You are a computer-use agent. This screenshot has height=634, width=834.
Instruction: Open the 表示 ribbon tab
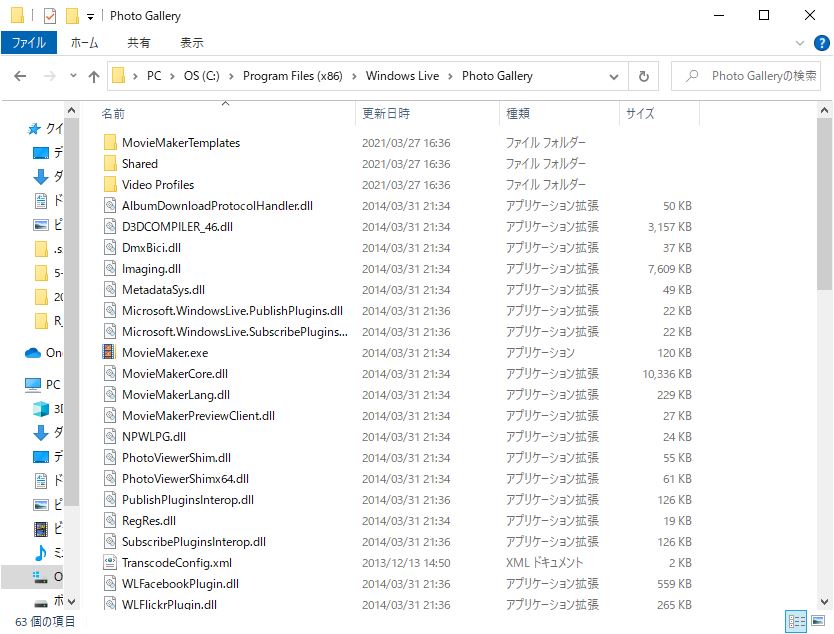coord(192,43)
